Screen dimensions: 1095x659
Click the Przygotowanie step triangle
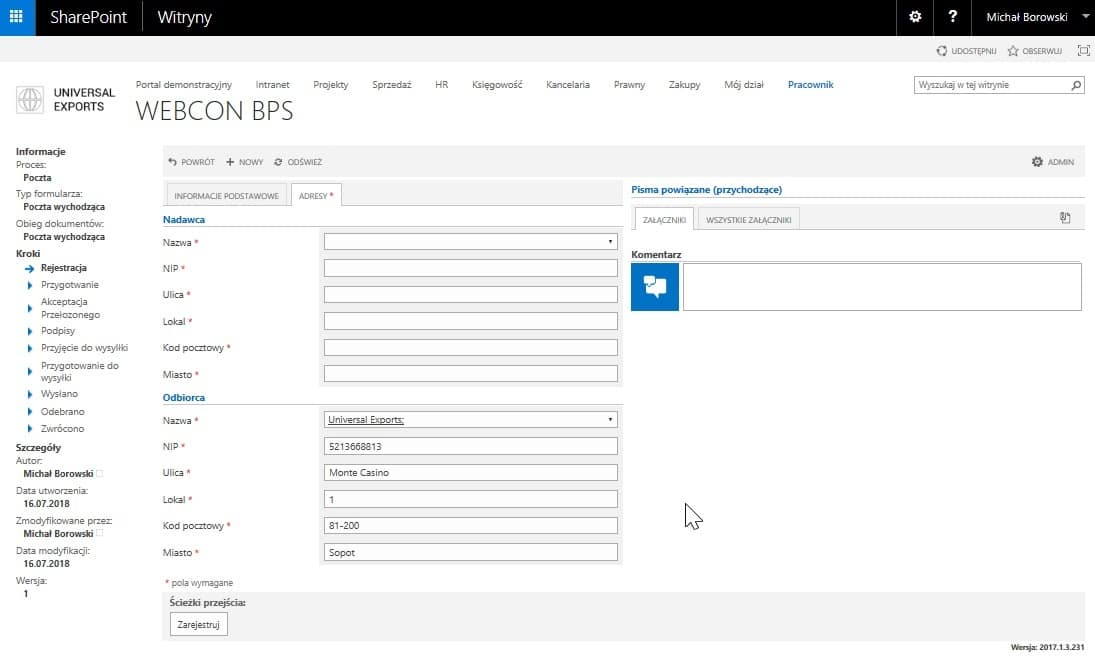(29, 285)
